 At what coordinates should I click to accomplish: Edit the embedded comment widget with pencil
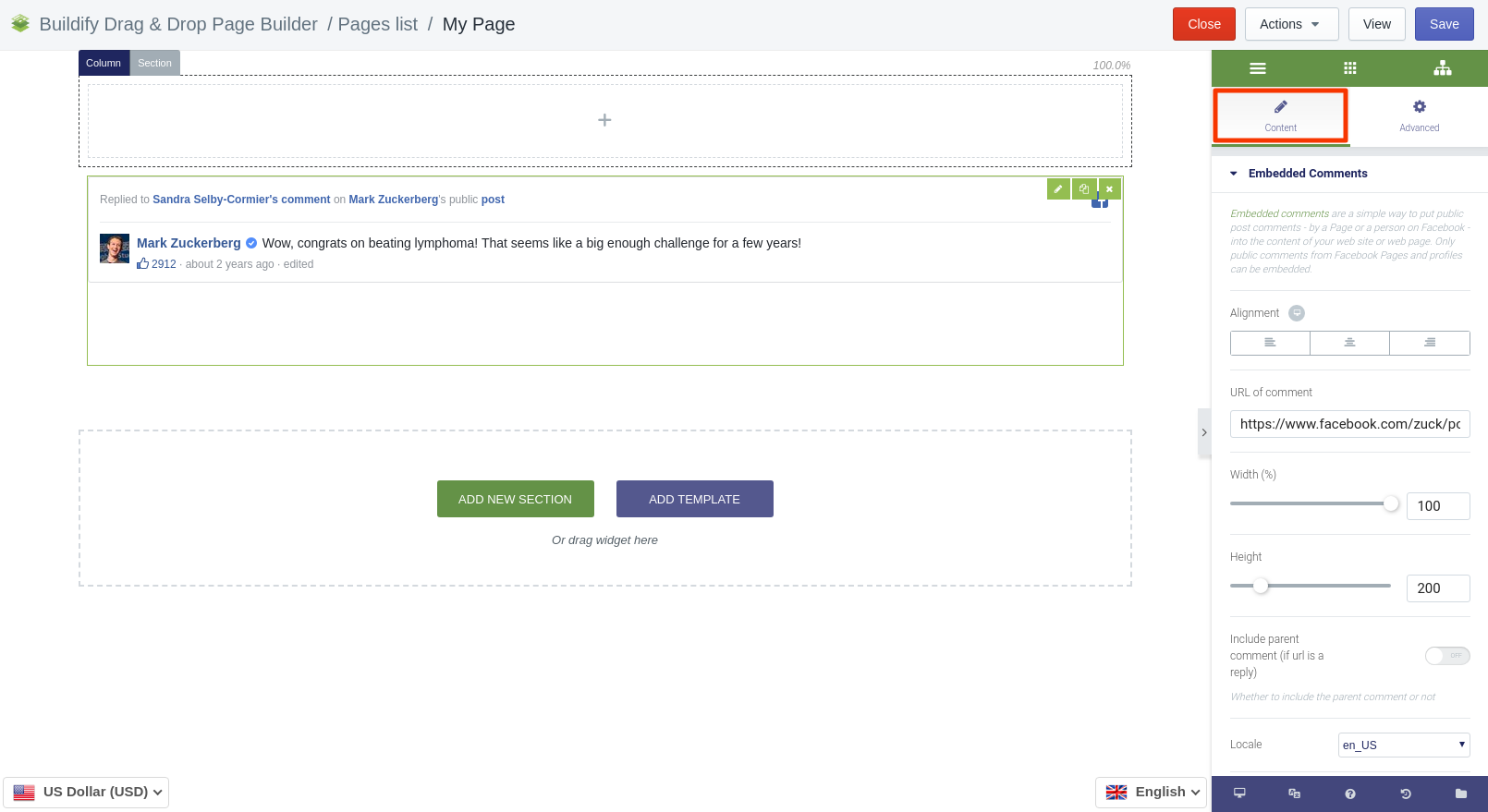[1058, 188]
